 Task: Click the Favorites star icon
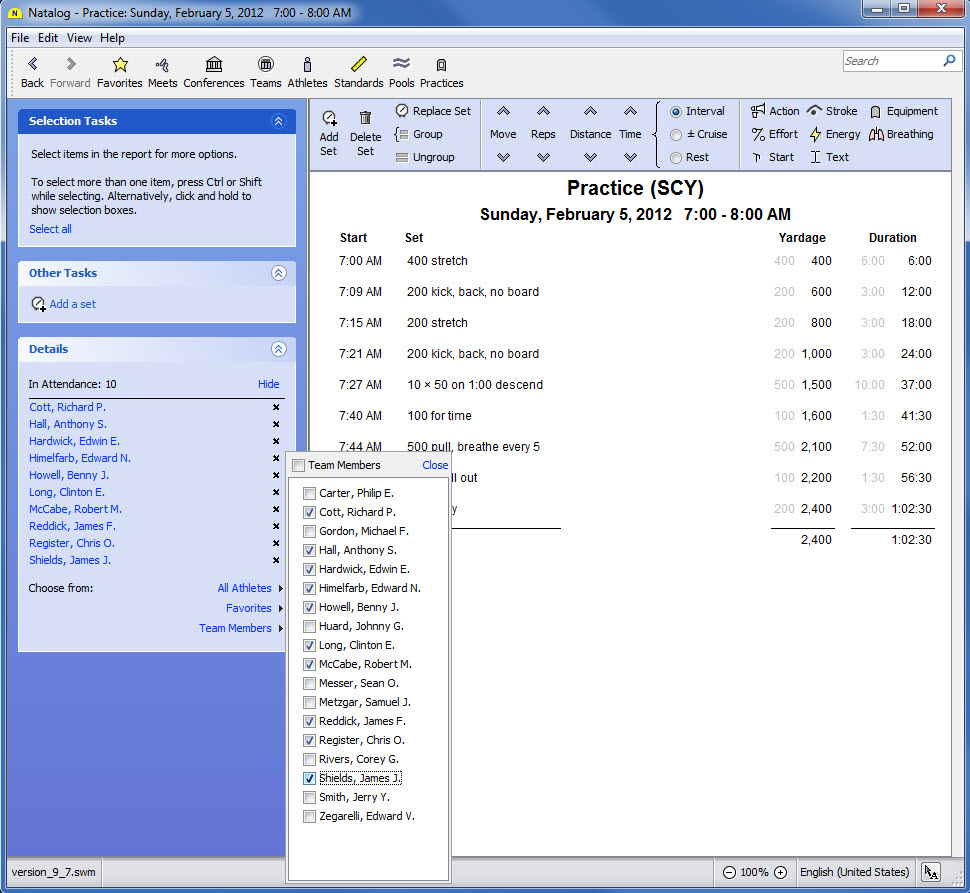tap(120, 65)
